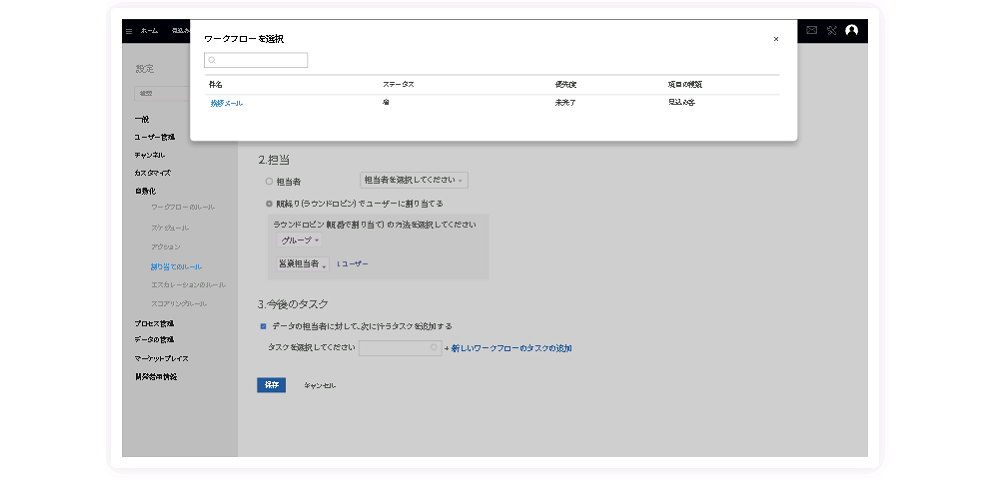Expand カスタマイズ section in sidebar
This screenshot has width=1000, height=480.
point(152,173)
